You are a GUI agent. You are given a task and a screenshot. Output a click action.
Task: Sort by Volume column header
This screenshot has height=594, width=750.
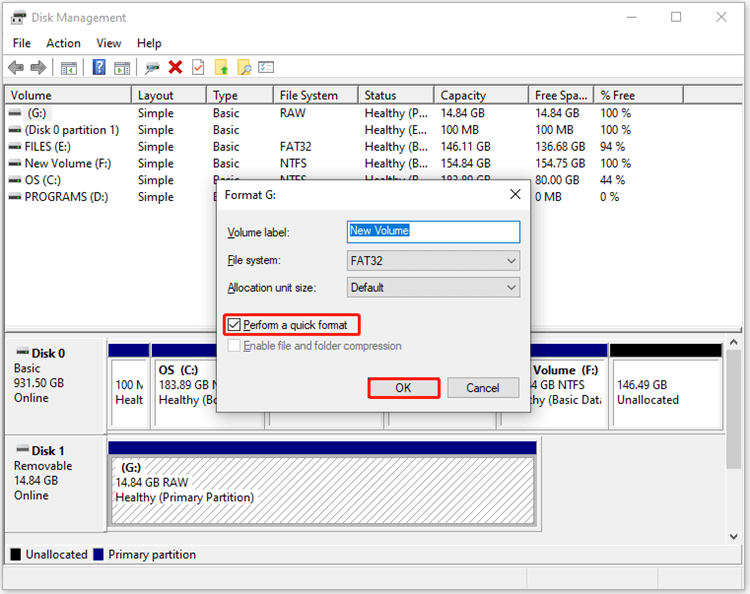tap(68, 95)
